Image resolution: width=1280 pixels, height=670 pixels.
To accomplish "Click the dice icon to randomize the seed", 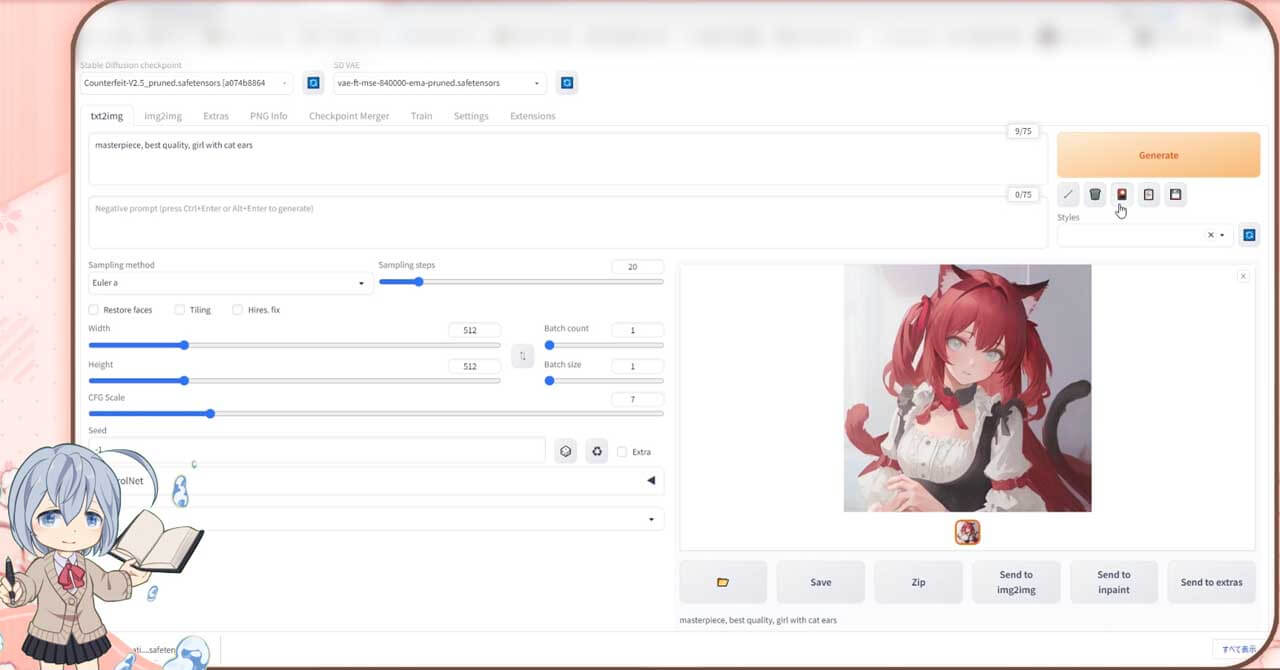I will pos(565,450).
